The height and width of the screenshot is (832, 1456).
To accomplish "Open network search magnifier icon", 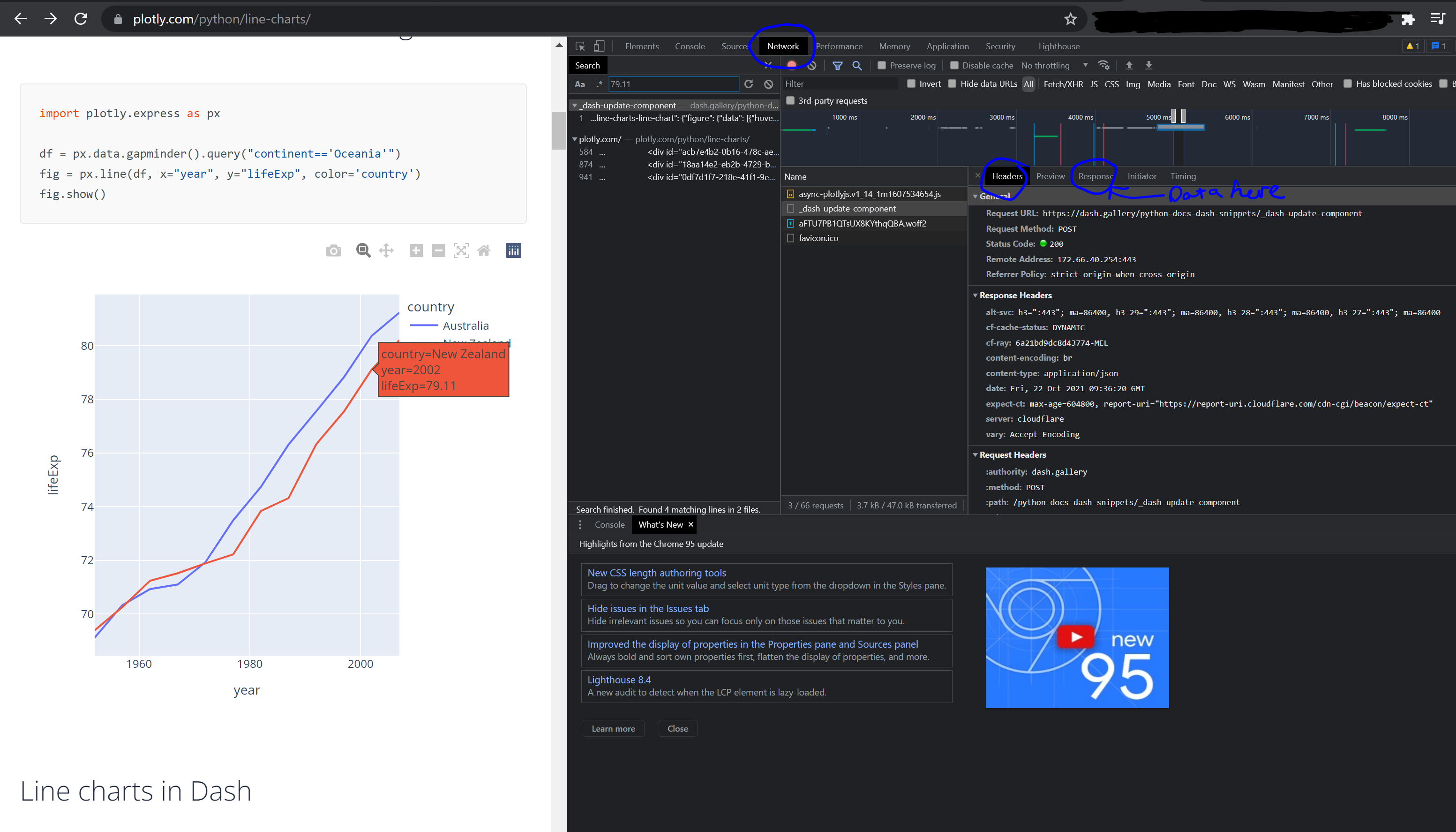I will (857, 65).
